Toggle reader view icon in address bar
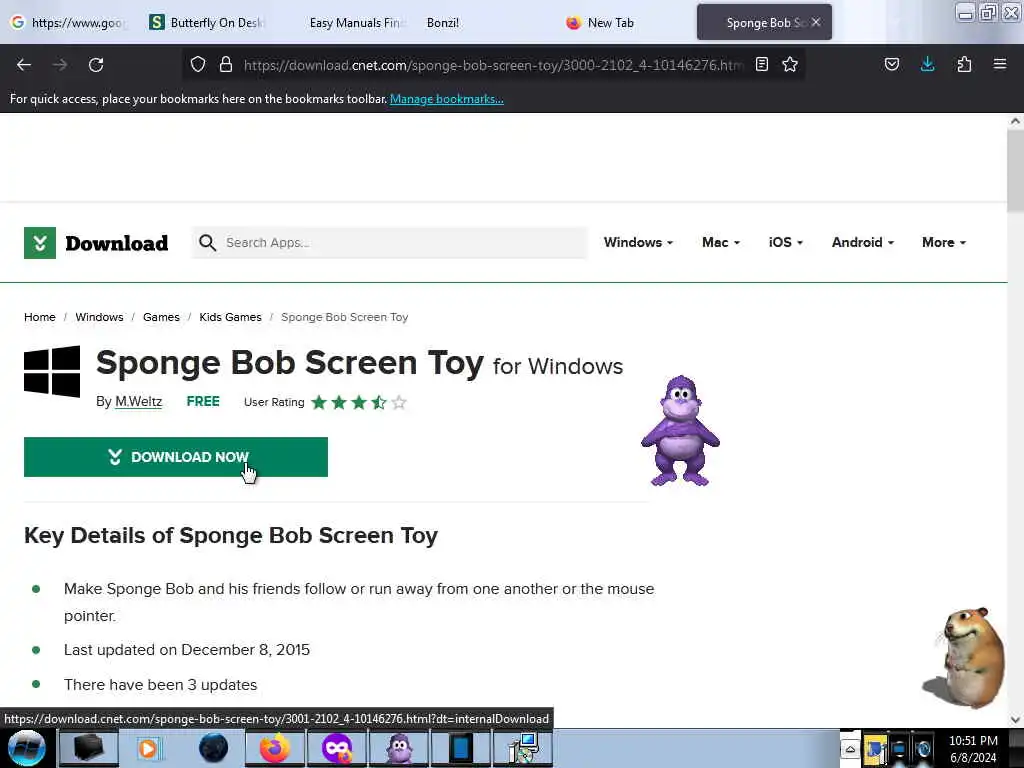This screenshot has height=768, width=1024. pos(761,64)
